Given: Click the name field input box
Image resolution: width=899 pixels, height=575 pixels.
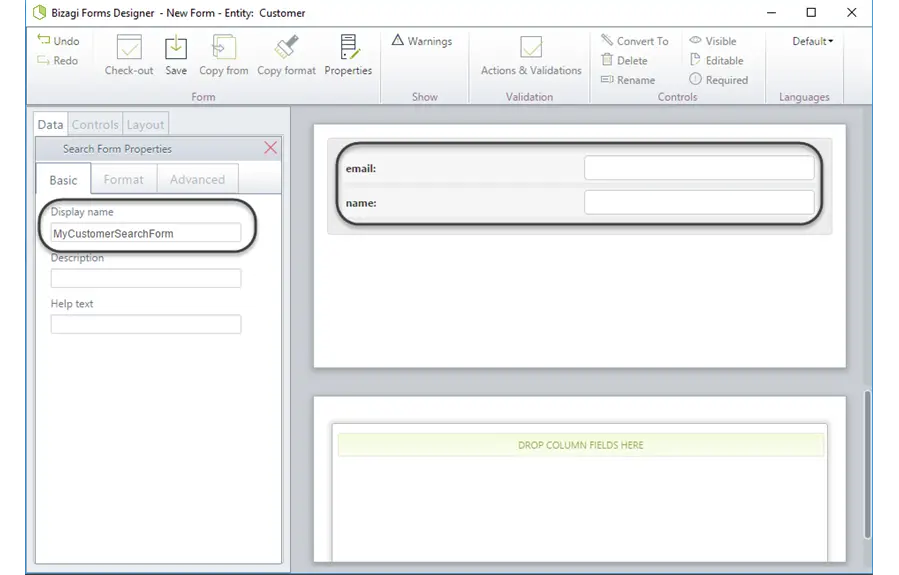Looking at the screenshot, I should tap(699, 202).
